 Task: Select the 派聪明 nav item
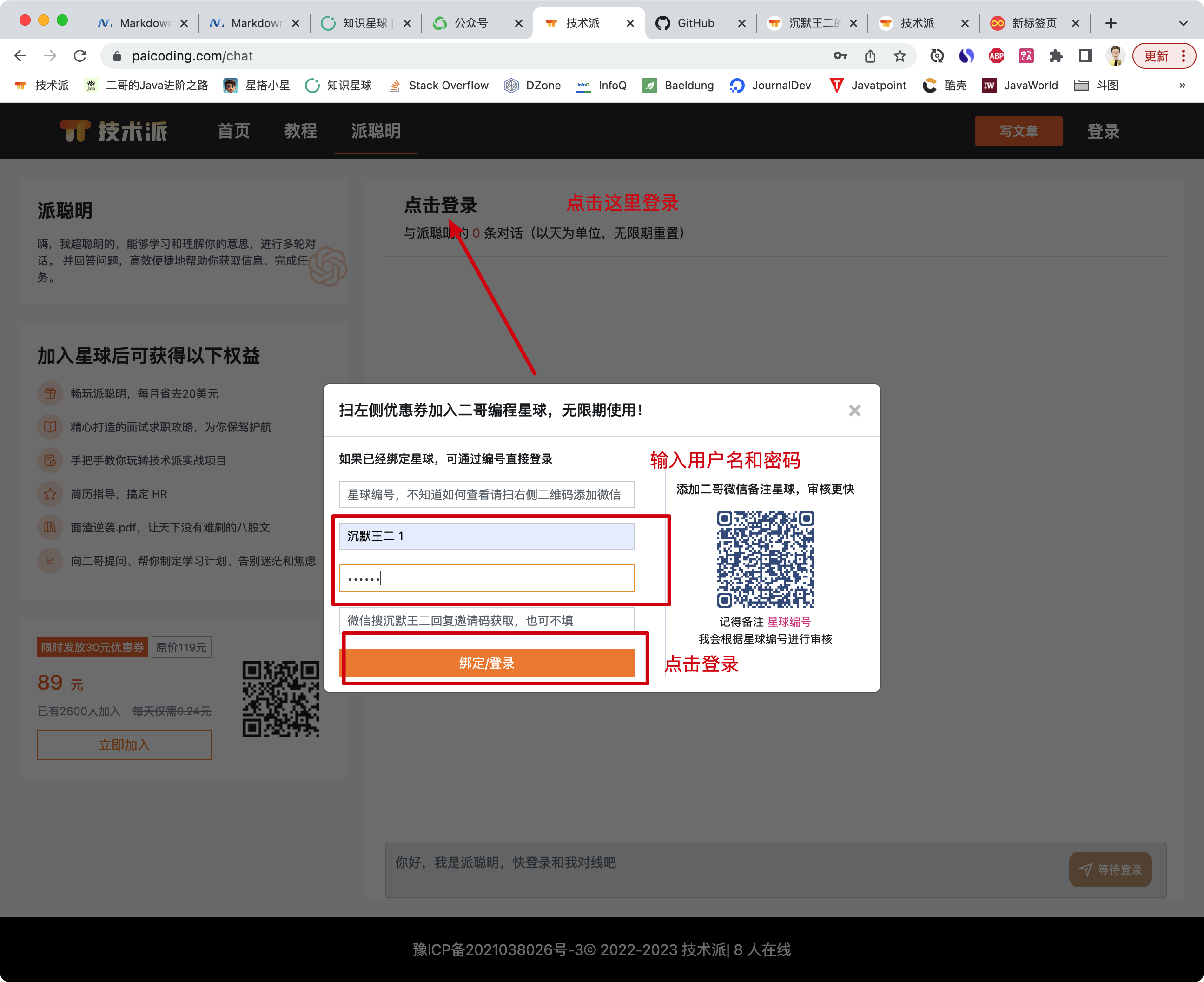point(376,131)
